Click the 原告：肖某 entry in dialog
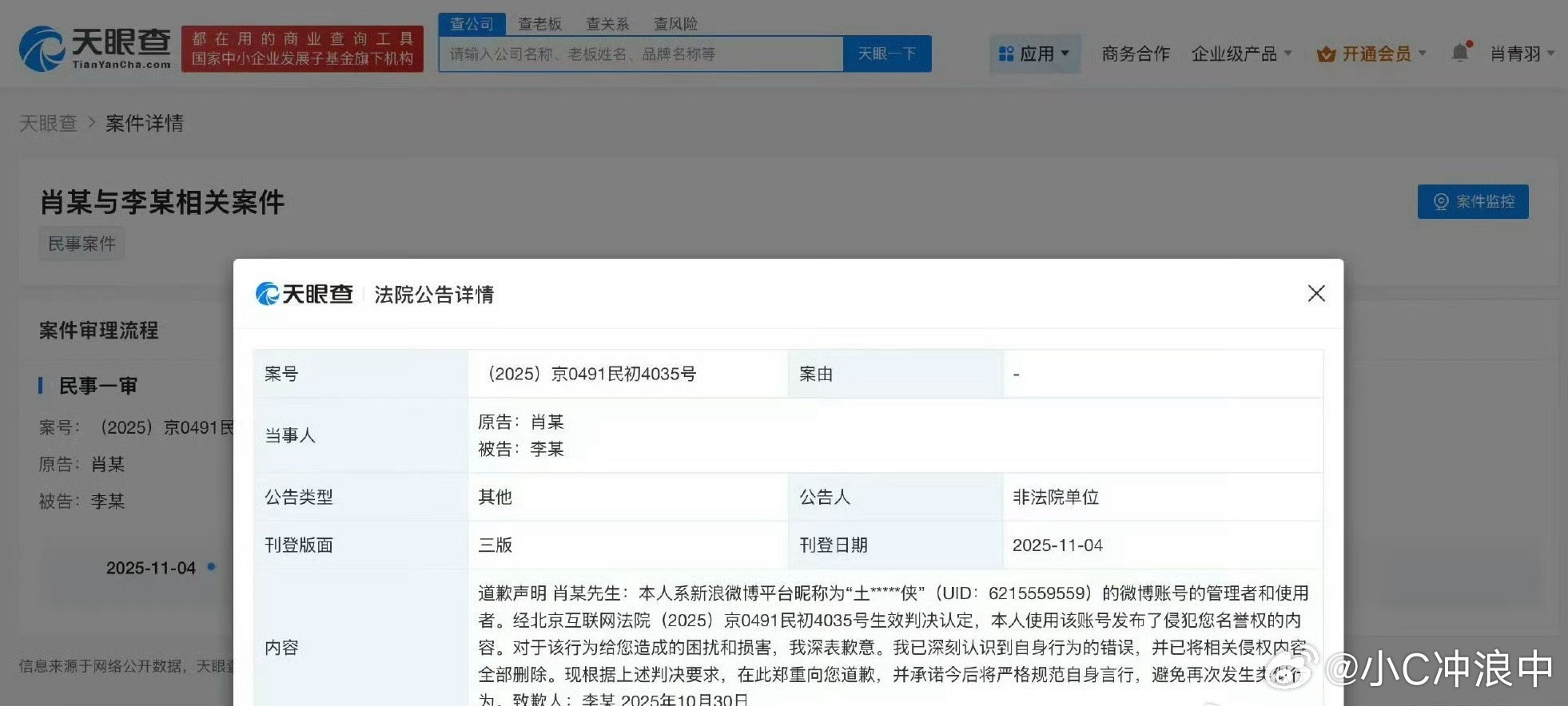The height and width of the screenshot is (706, 1568). 521,422
